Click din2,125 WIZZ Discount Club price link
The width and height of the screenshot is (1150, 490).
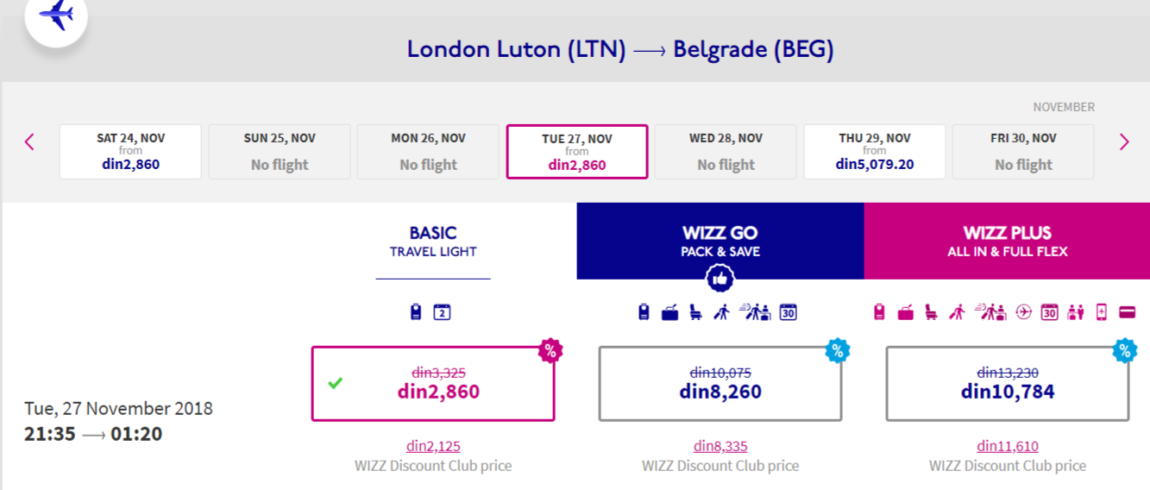[x=433, y=446]
